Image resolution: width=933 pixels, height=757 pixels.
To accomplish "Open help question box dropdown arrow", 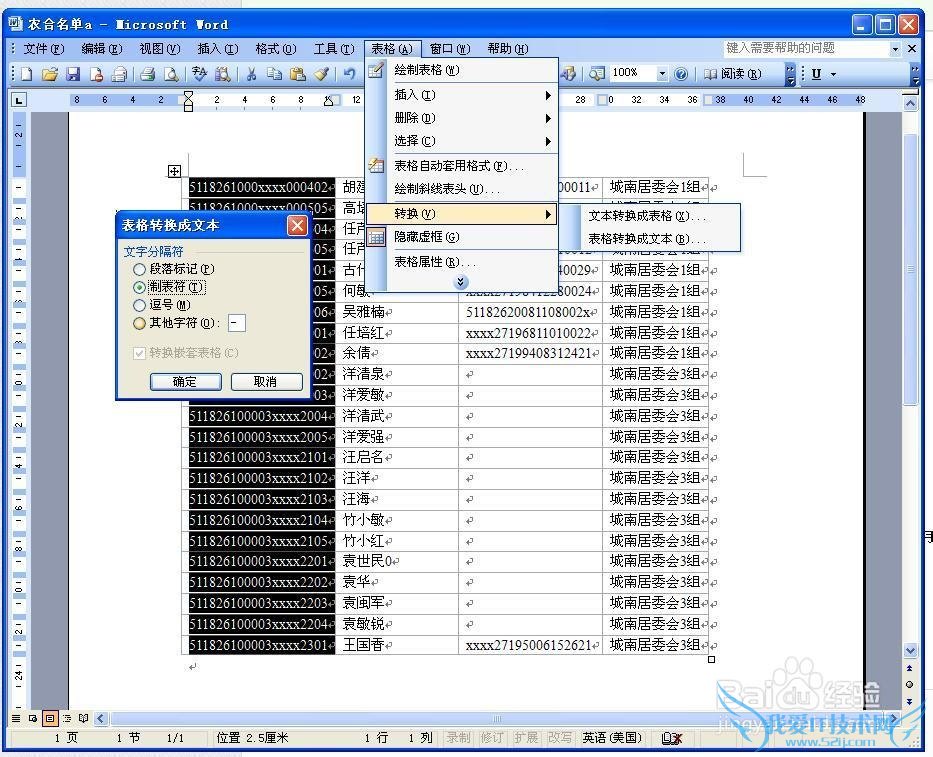I will 895,49.
